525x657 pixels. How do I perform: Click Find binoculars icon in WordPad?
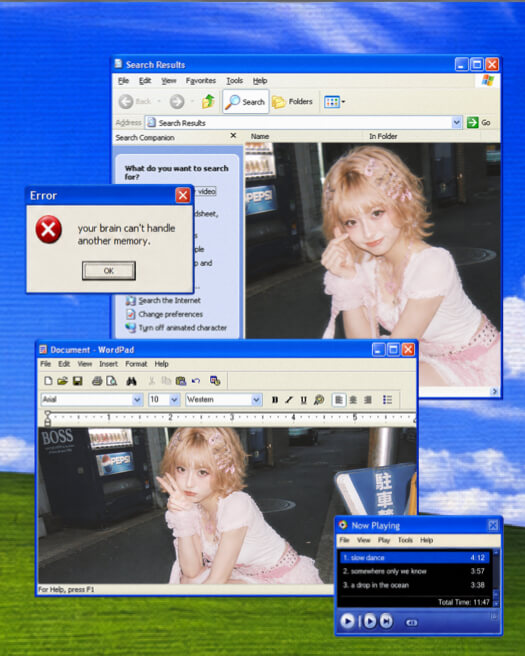click(x=131, y=381)
